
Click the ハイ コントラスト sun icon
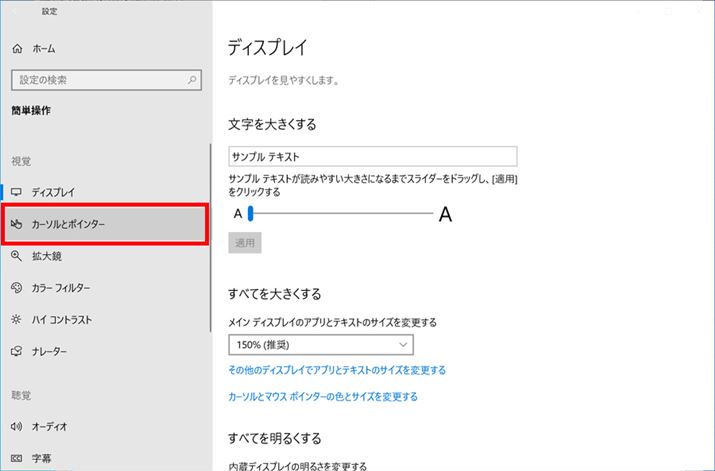pos(16,320)
